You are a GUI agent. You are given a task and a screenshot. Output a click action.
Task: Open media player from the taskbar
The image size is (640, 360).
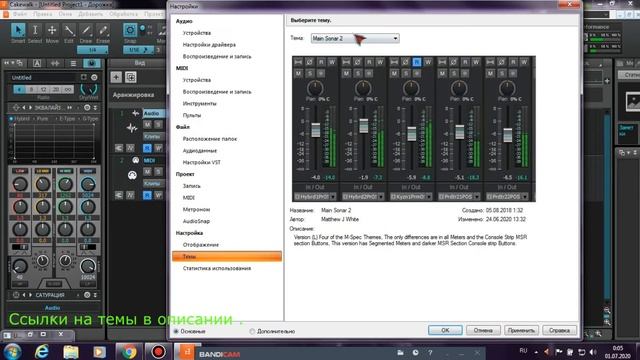pos(99,351)
